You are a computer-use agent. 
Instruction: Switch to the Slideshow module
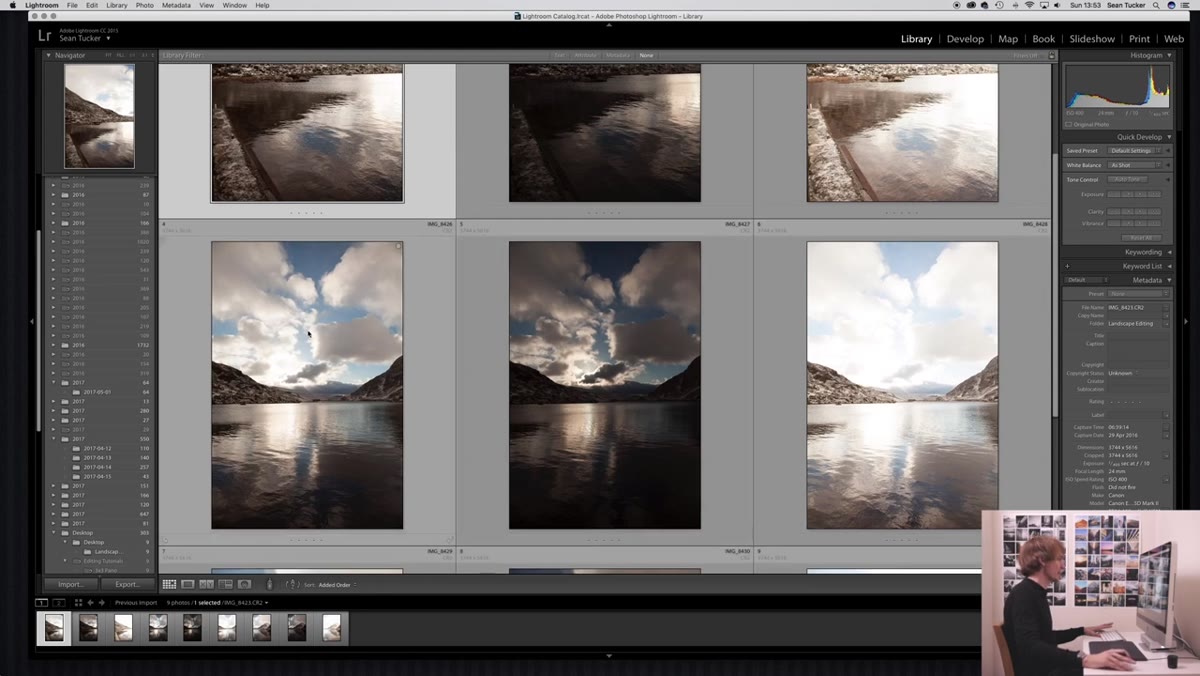(x=1092, y=39)
